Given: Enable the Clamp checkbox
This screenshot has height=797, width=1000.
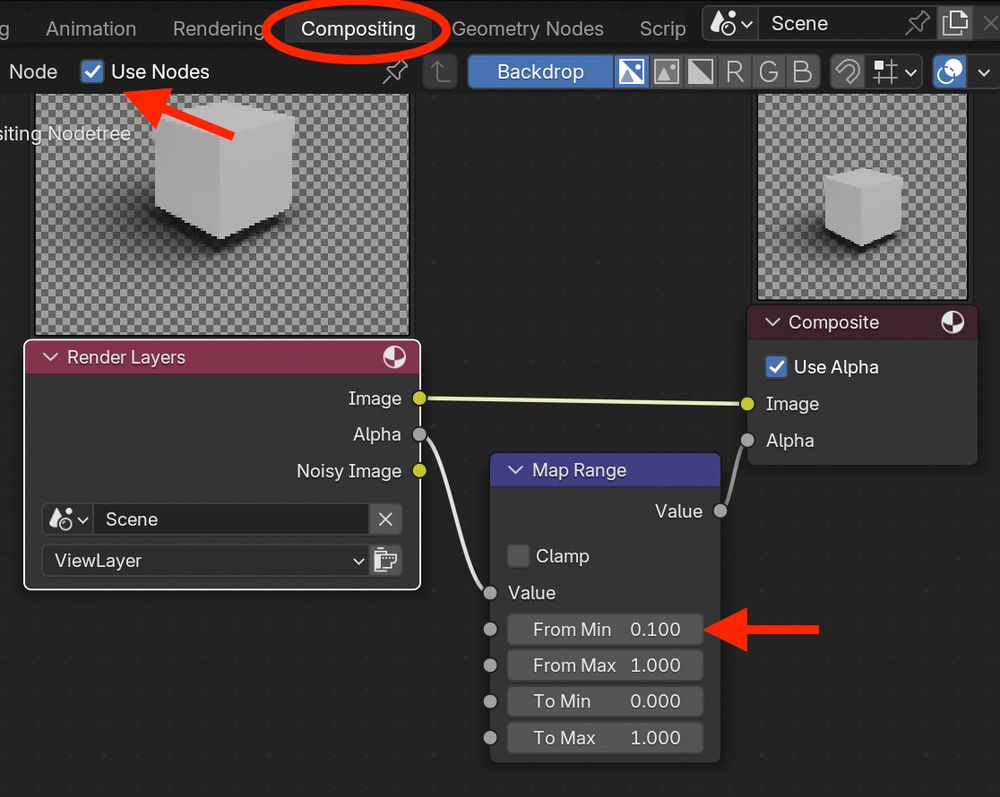Looking at the screenshot, I should pos(518,556).
